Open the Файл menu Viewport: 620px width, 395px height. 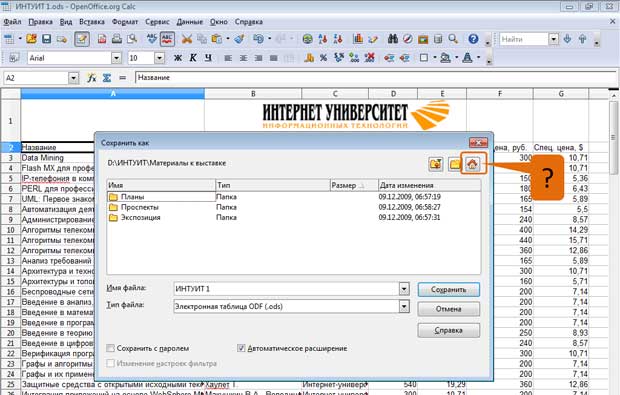12,22
